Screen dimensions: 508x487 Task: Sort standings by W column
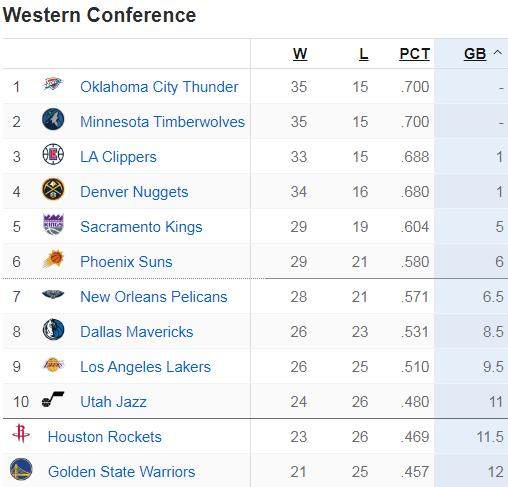[x=300, y=54]
